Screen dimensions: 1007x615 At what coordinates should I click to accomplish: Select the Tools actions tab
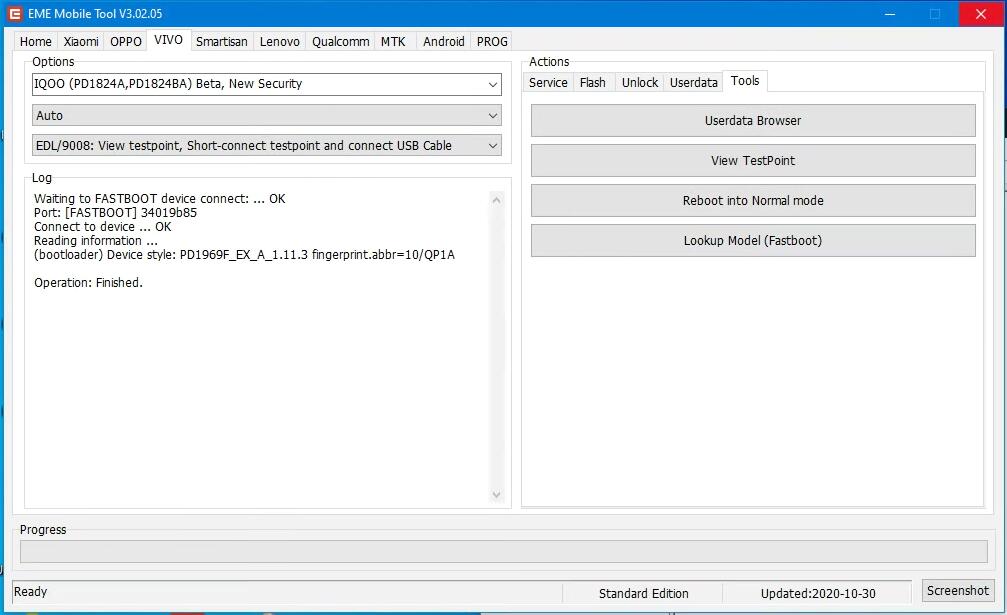coord(745,81)
